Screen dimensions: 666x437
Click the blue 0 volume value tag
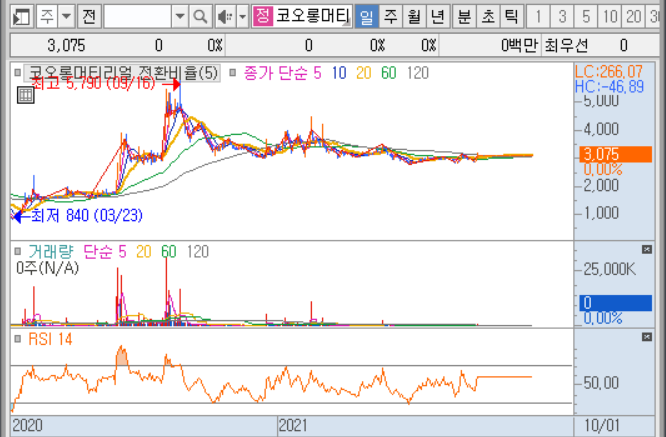[x=615, y=303]
